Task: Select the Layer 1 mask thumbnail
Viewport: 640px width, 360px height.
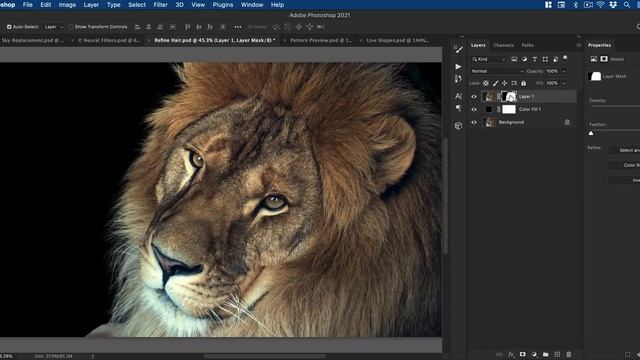Action: (x=509, y=97)
